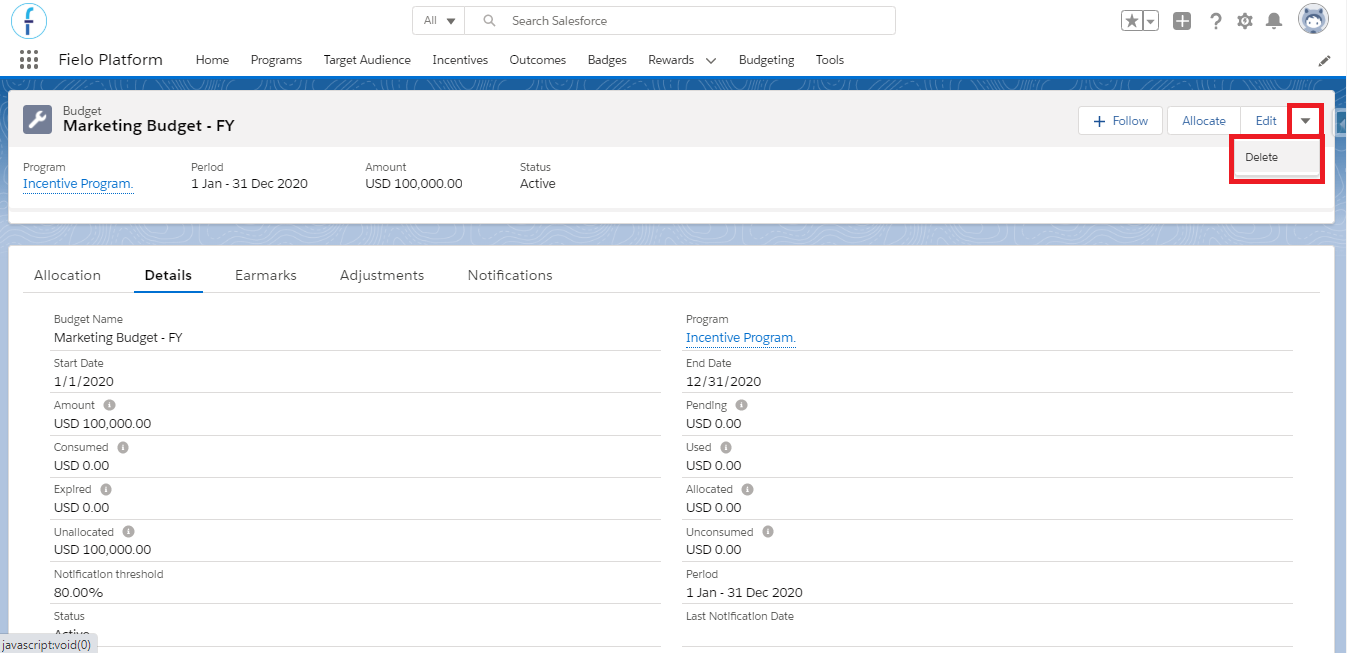Click the Used field info icon
This screenshot has height=653, width=1347.
click(x=726, y=447)
